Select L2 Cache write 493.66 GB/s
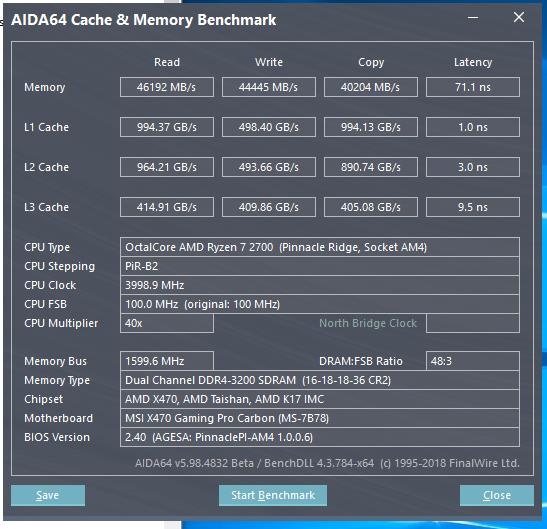Viewport: 547px width, 529px height. click(x=269, y=167)
